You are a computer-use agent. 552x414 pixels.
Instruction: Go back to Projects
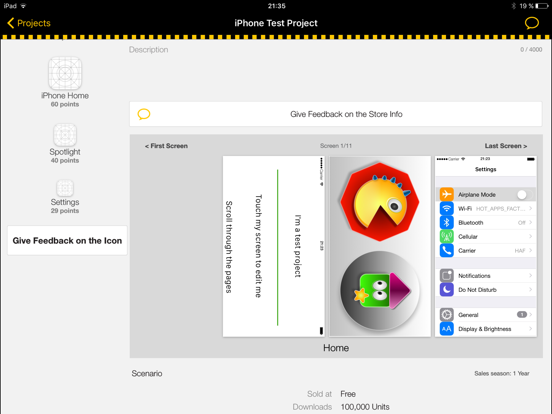click(29, 23)
